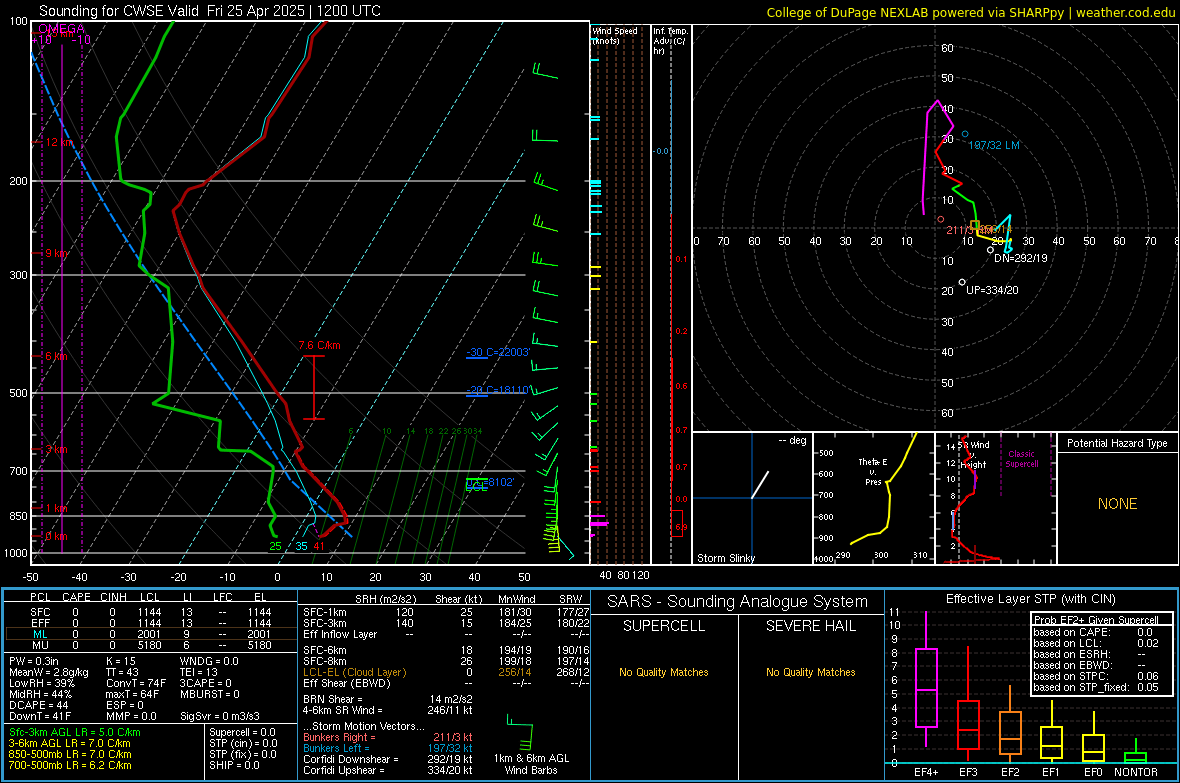This screenshot has height=783, width=1180.
Task: Click the PW = 0.3in value
Action: click(x=36, y=661)
